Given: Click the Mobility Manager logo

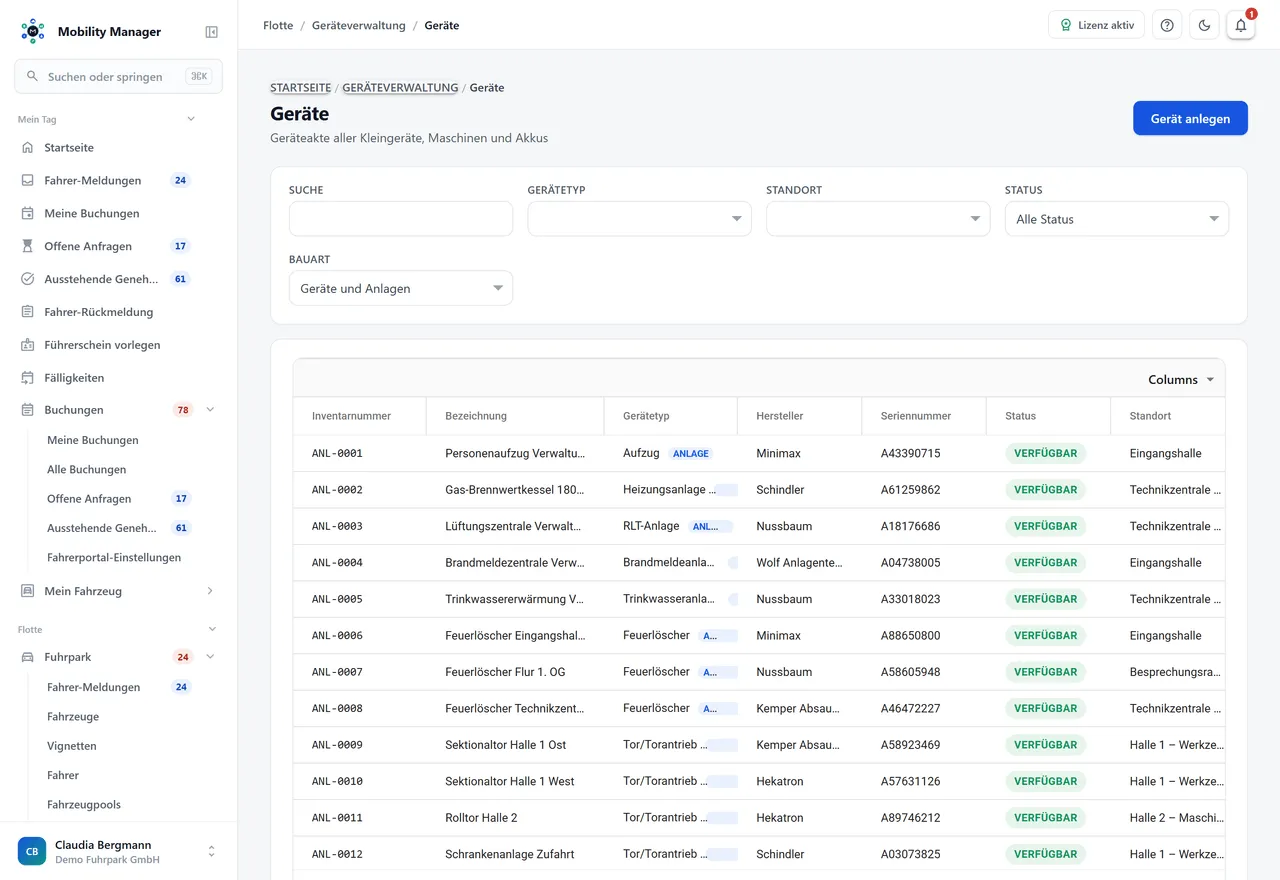Looking at the screenshot, I should (x=32, y=31).
